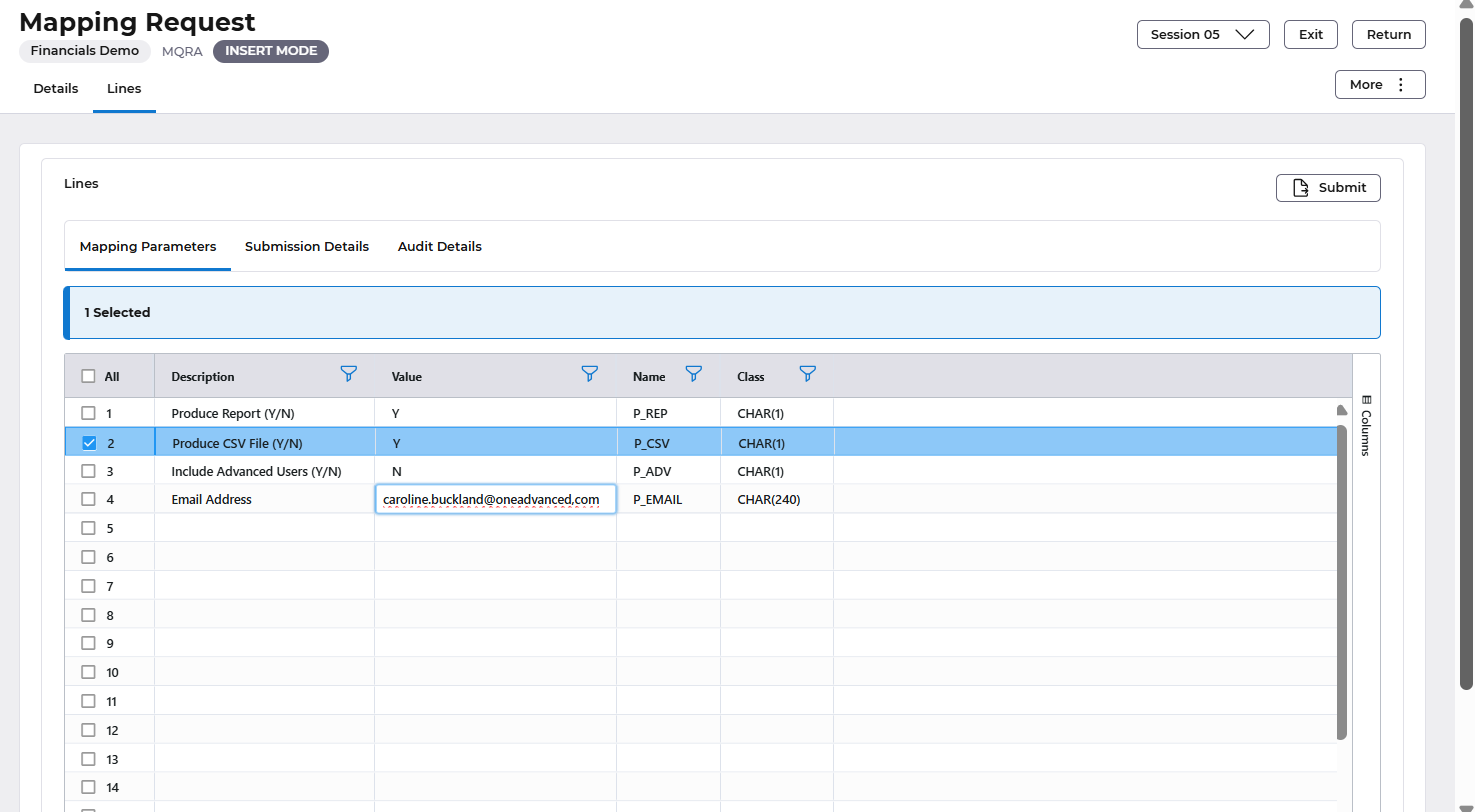1475x812 pixels.
Task: Select row 4 checkbox
Action: point(88,499)
